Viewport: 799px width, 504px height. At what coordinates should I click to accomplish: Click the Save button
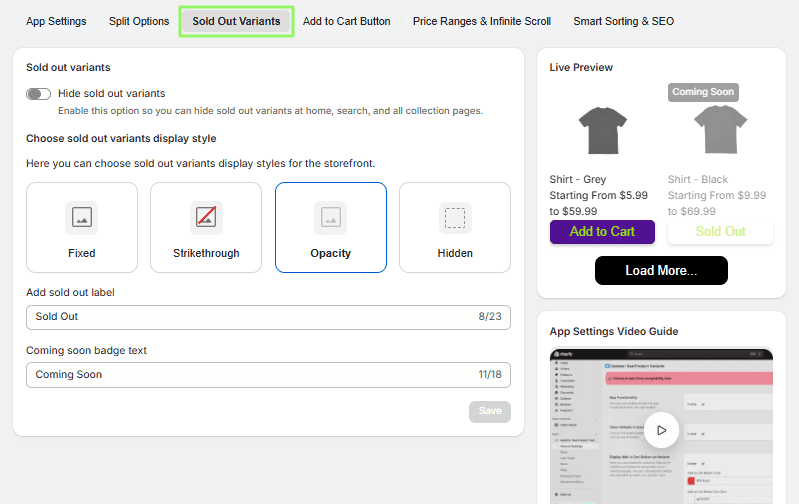[490, 411]
